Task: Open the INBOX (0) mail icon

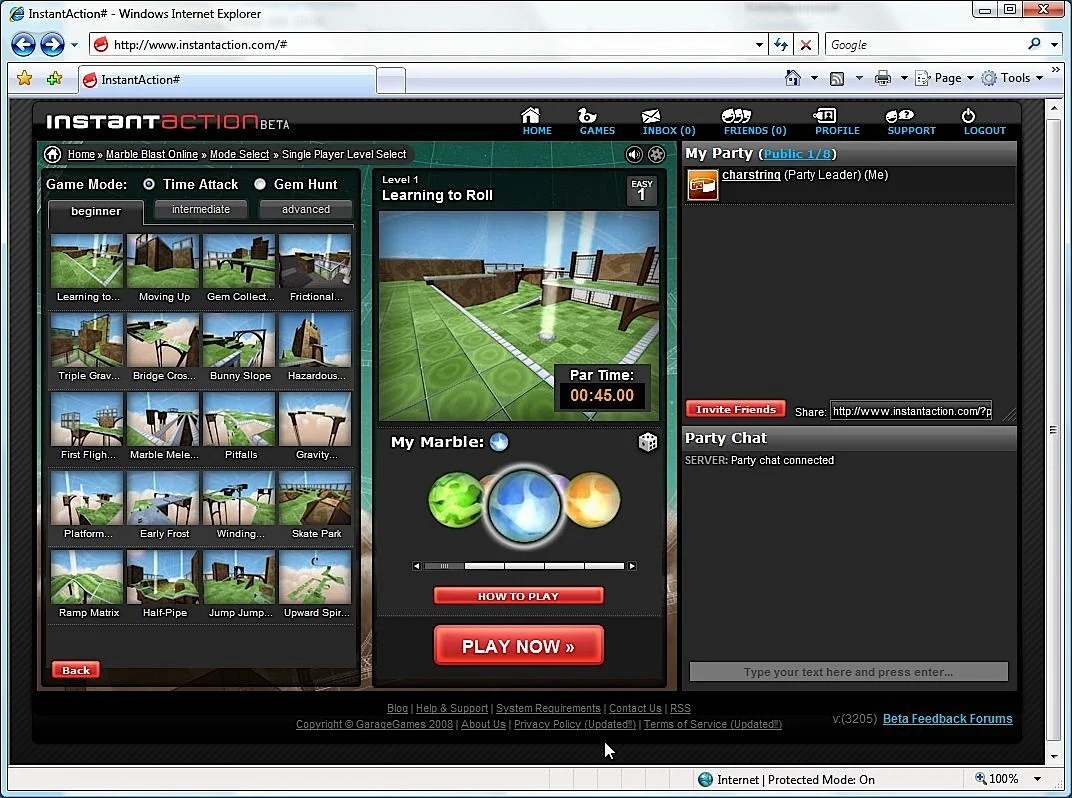Action: click(x=651, y=116)
